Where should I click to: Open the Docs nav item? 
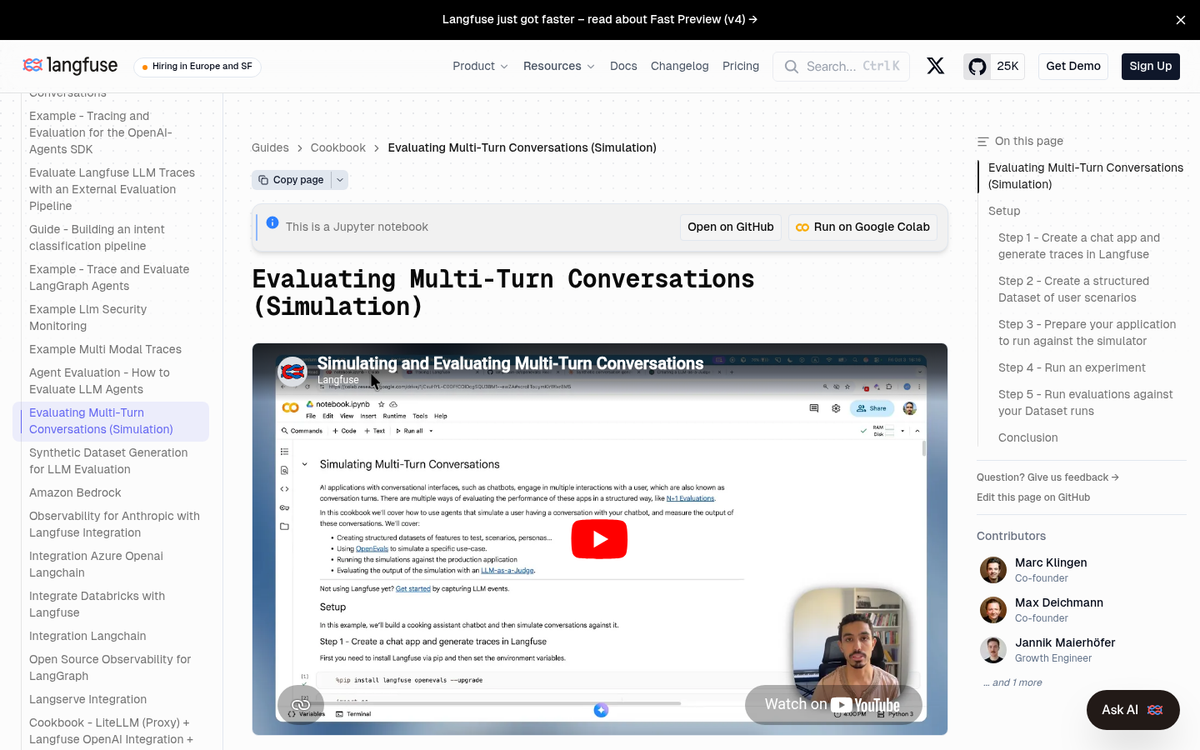[x=623, y=66]
